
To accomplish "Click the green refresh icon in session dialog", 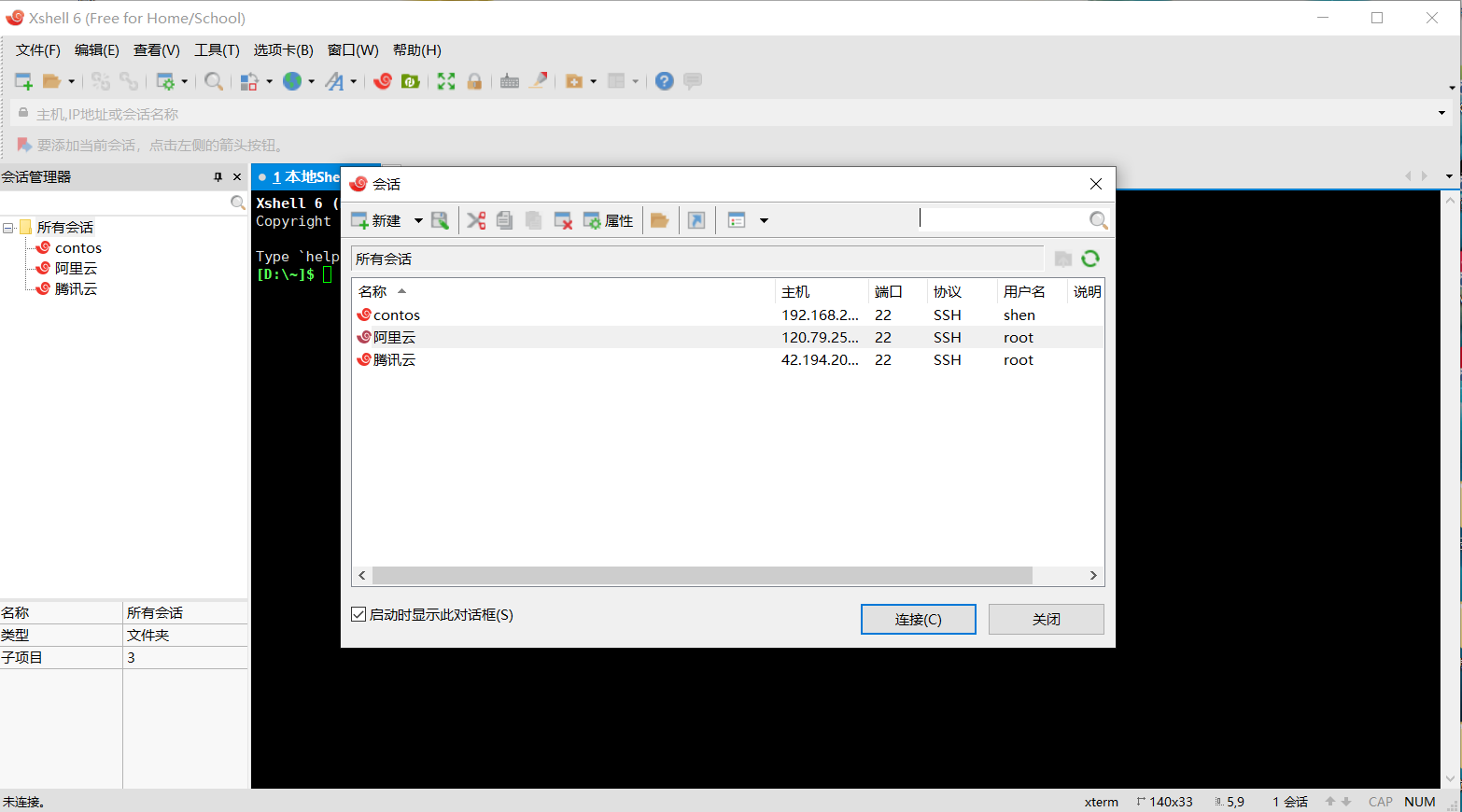I will click(x=1089, y=259).
